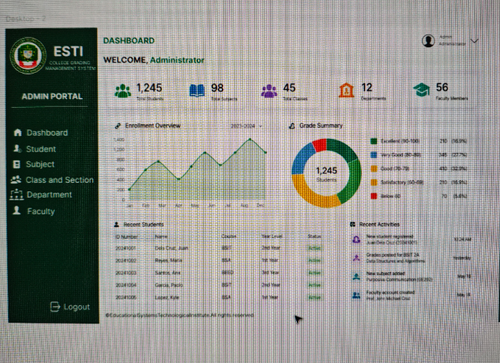The image size is (500, 363).
Task: Click the Faculty account created activity icon
Action: pyautogui.click(x=356, y=295)
